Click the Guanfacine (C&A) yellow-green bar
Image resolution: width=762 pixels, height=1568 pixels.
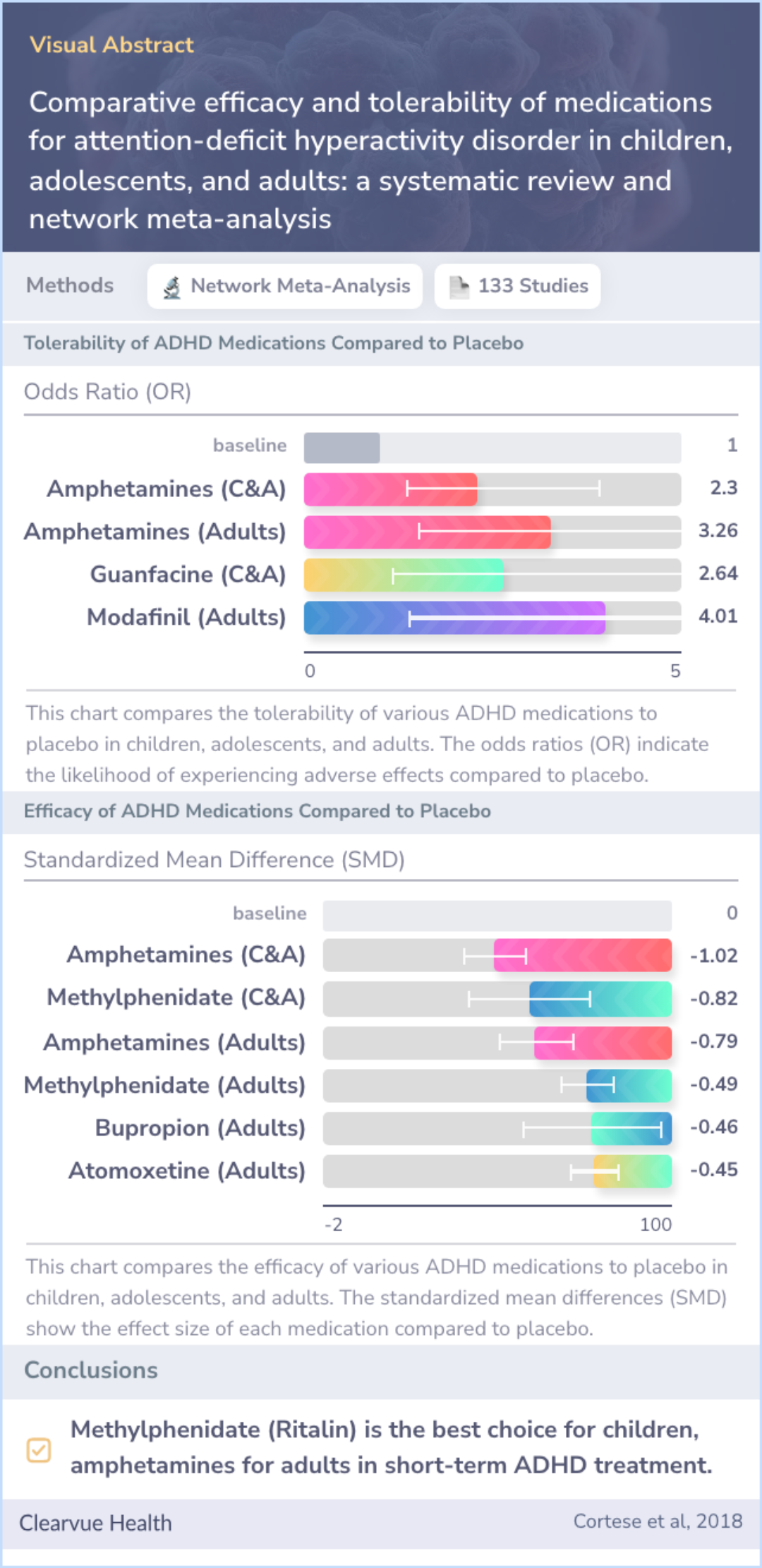[404, 575]
